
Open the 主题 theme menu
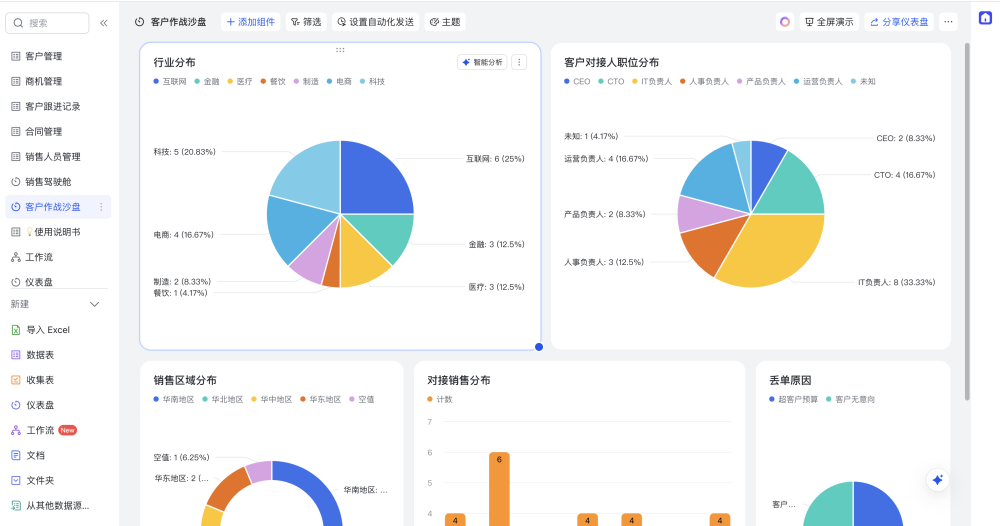coord(445,22)
